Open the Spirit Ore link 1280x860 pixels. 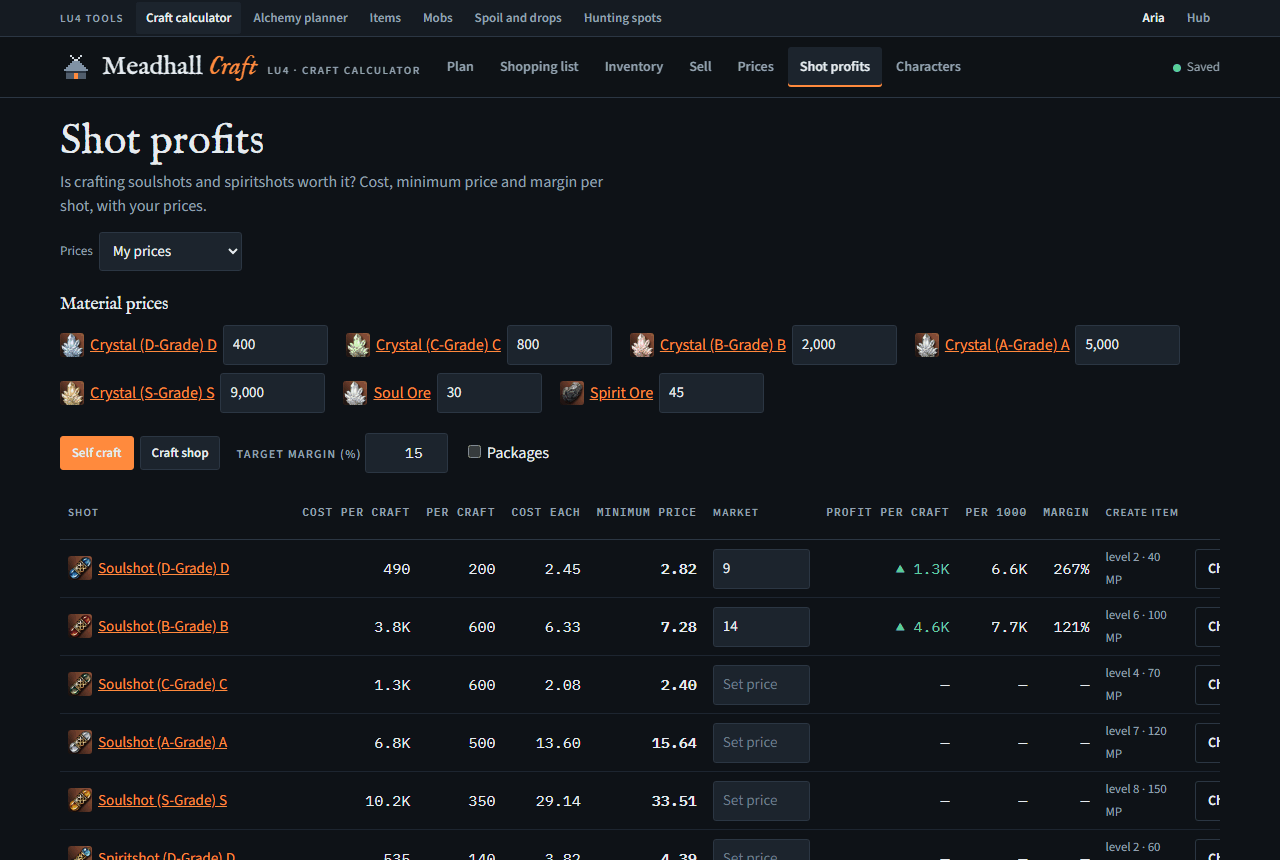click(621, 393)
